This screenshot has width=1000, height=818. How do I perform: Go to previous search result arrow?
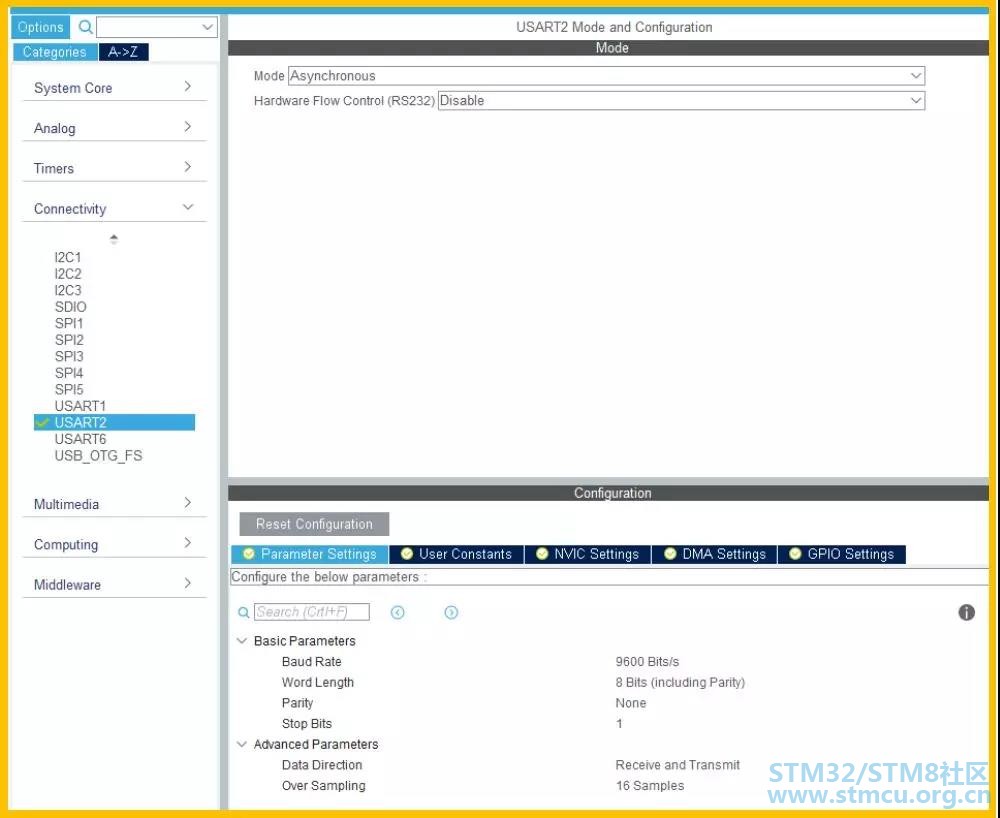click(x=398, y=613)
